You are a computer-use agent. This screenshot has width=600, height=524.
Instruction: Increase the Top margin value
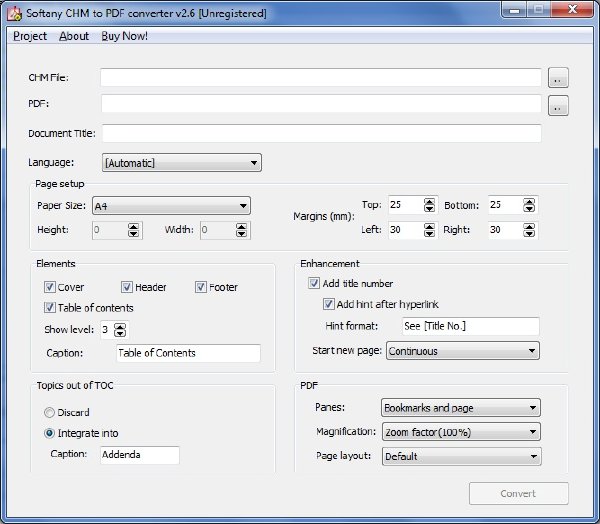coord(429,202)
